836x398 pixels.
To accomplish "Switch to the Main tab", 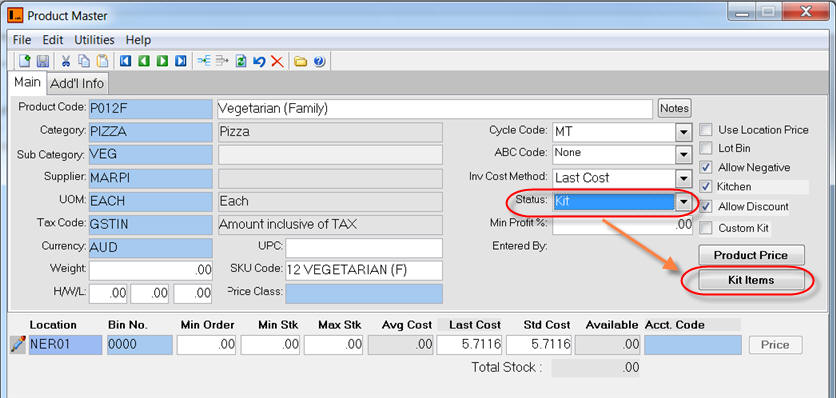I will (x=27, y=82).
